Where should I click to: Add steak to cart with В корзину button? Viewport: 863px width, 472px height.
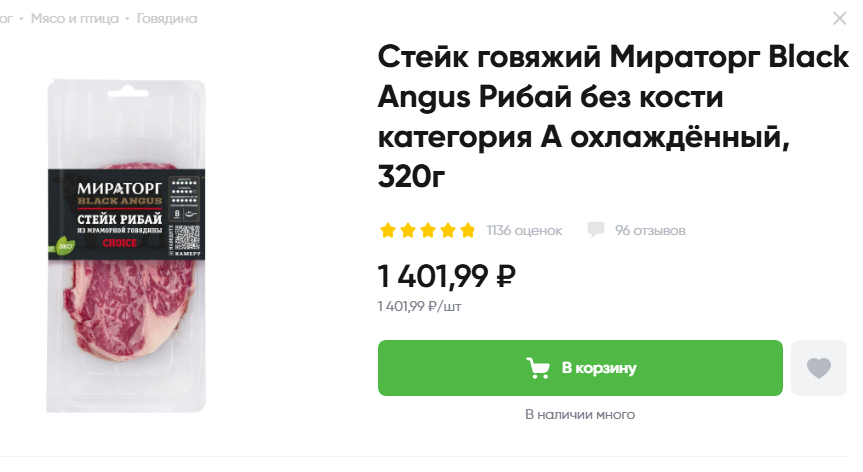coord(580,368)
